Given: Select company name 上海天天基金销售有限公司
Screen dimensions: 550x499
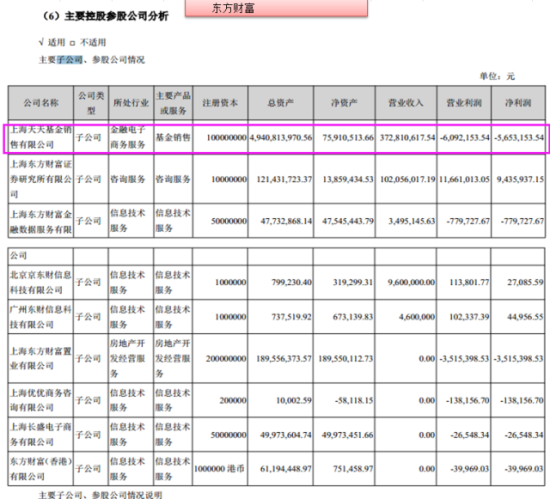Looking at the screenshot, I should pos(41,137).
